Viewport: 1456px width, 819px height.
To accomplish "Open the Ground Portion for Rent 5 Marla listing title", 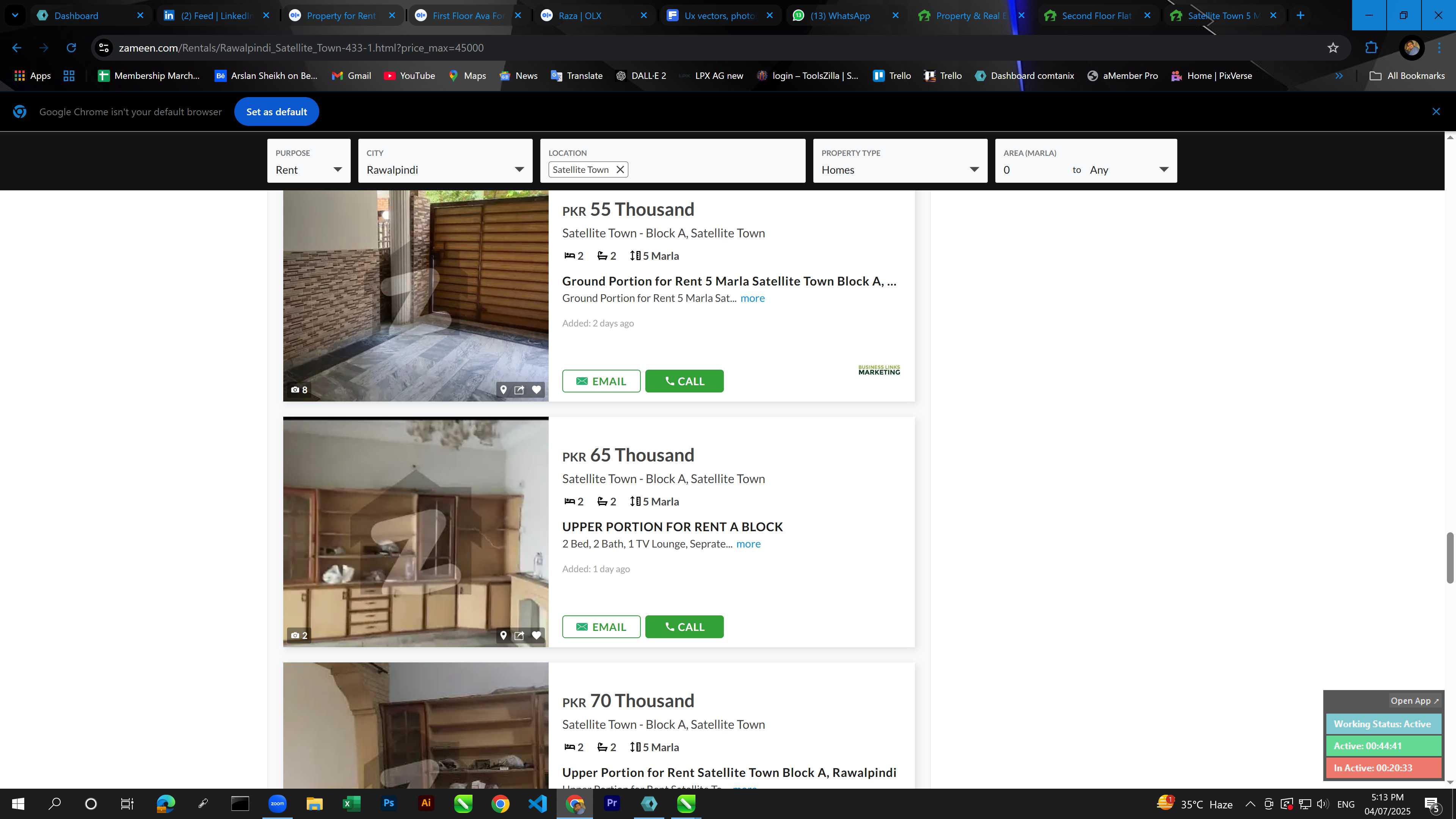I will click(x=729, y=281).
